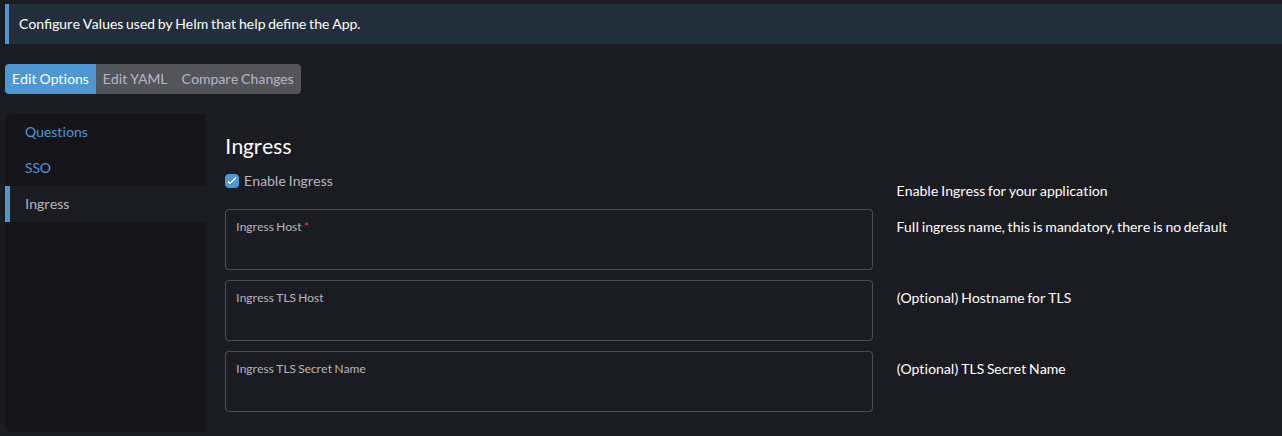Viewport: 1282px width, 436px height.
Task: Select the Edit Options tab
Action: pos(51,79)
